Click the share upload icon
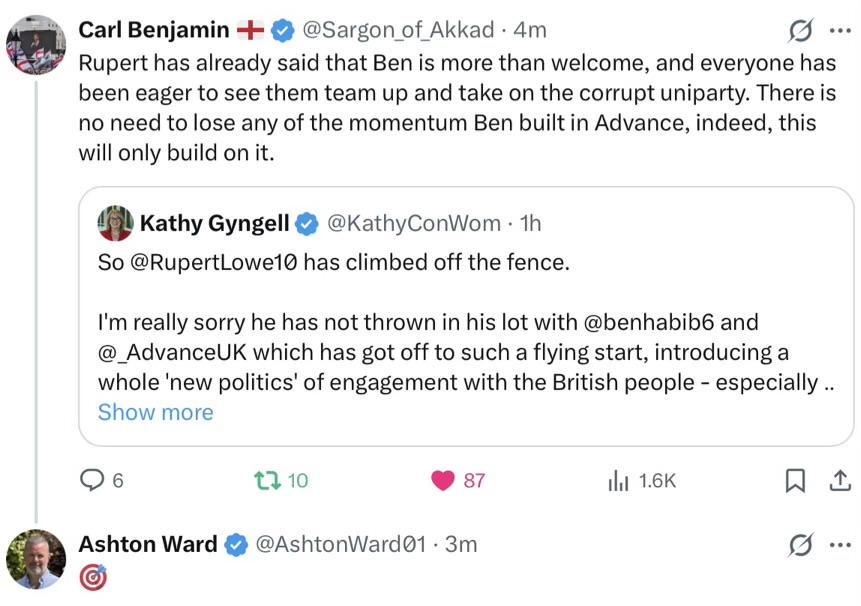Screen dimensions: 861x606 (x=837, y=481)
